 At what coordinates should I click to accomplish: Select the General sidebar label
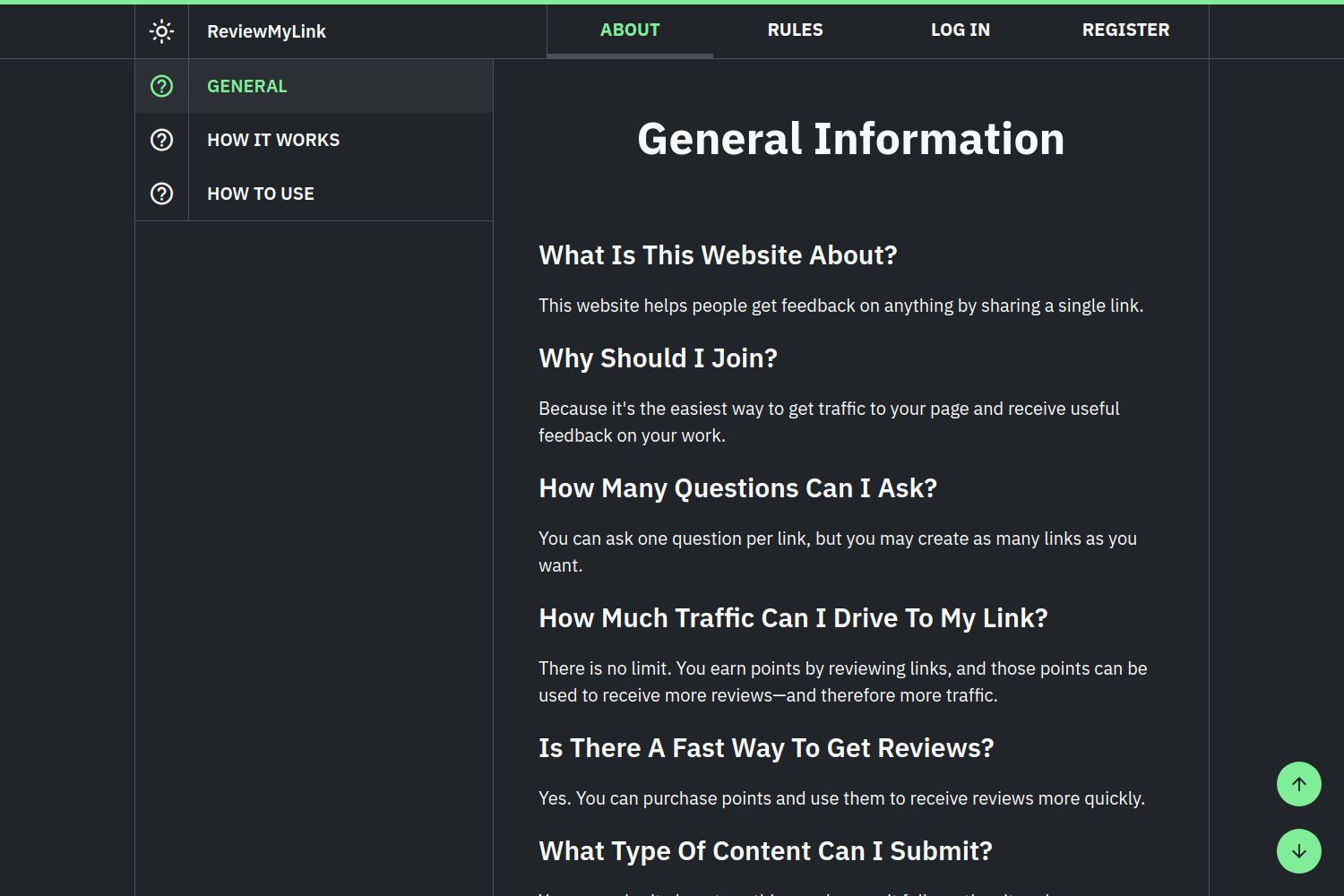(247, 86)
